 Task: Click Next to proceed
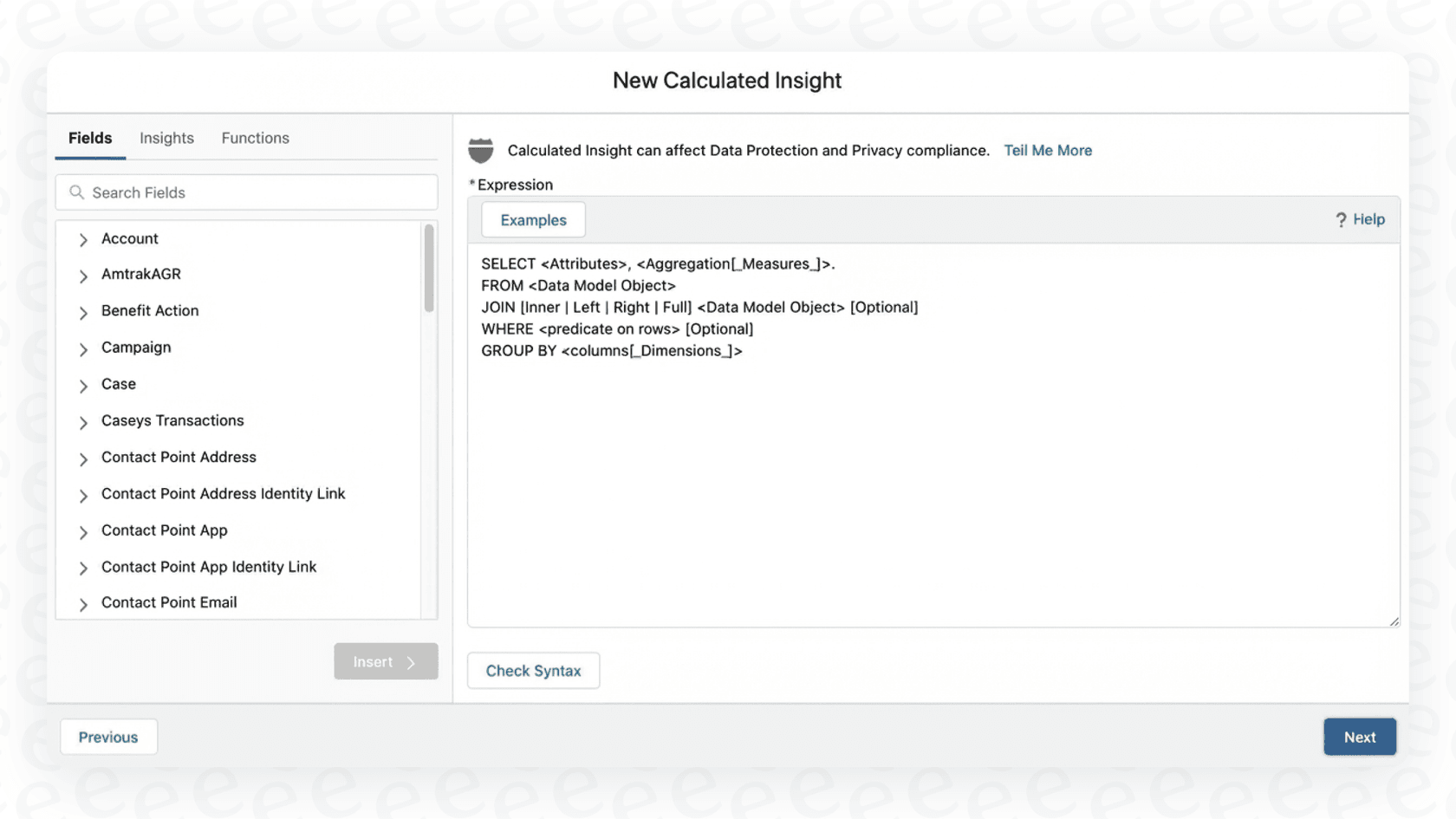pos(1360,737)
